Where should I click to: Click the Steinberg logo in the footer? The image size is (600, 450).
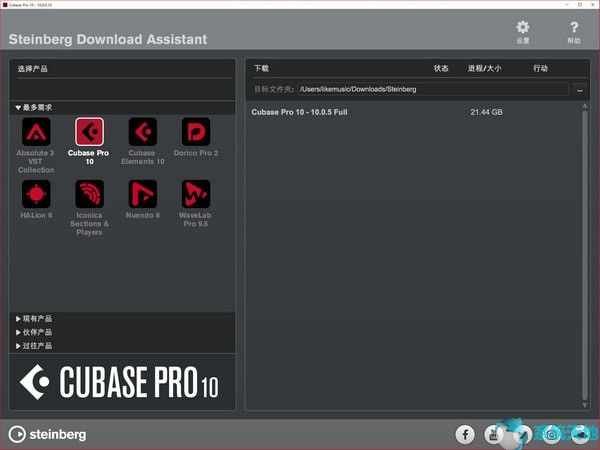(x=47, y=434)
